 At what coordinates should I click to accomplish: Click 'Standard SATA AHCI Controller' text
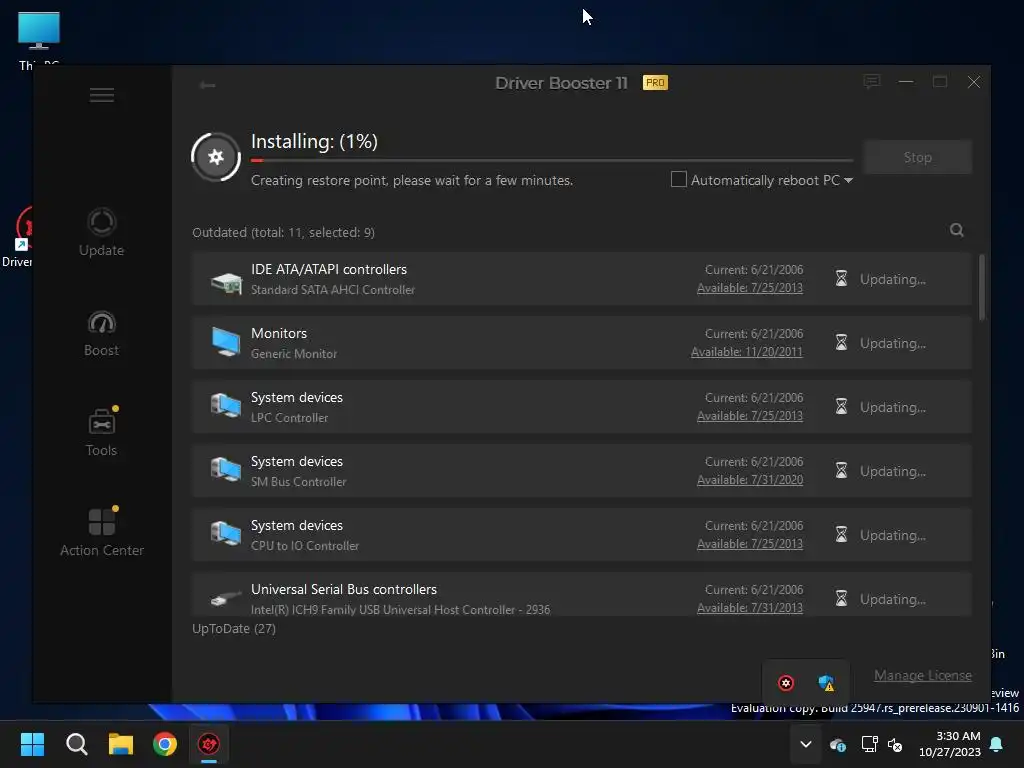click(333, 290)
